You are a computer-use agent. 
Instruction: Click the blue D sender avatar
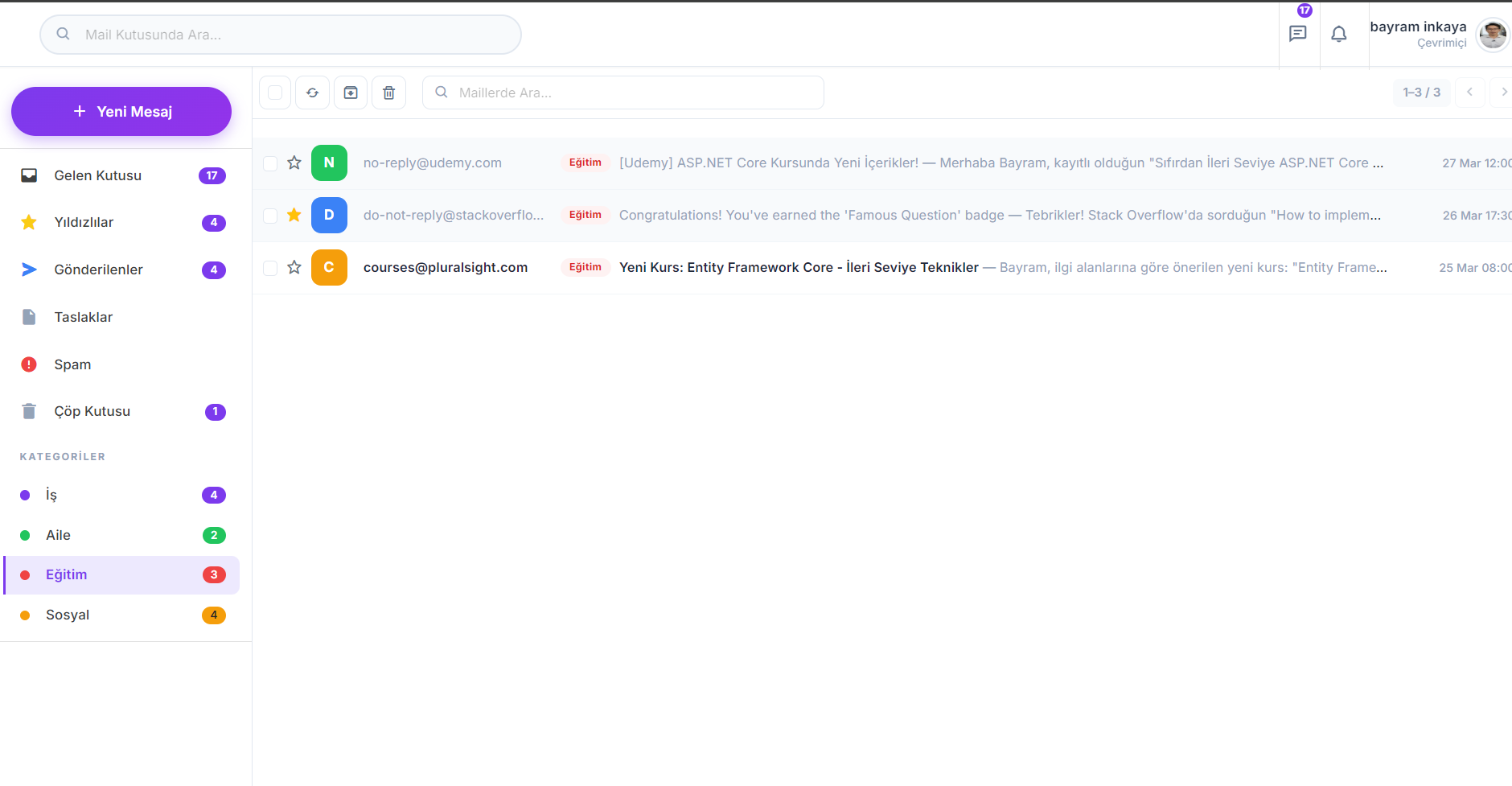pos(329,215)
